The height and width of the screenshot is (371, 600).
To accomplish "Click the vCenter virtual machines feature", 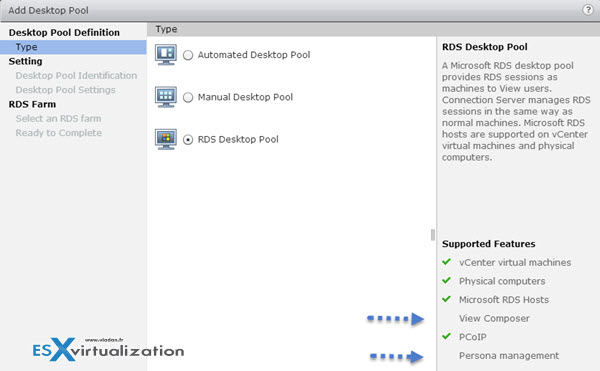I will [515, 262].
